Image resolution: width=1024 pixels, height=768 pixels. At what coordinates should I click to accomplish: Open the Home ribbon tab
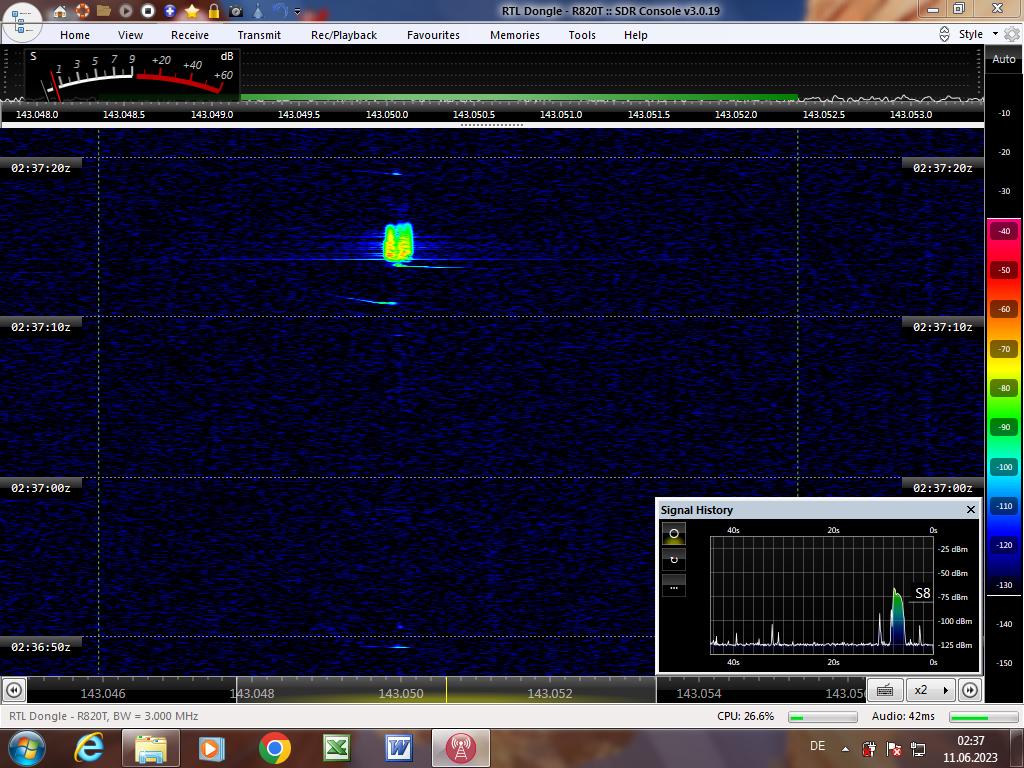[75, 35]
